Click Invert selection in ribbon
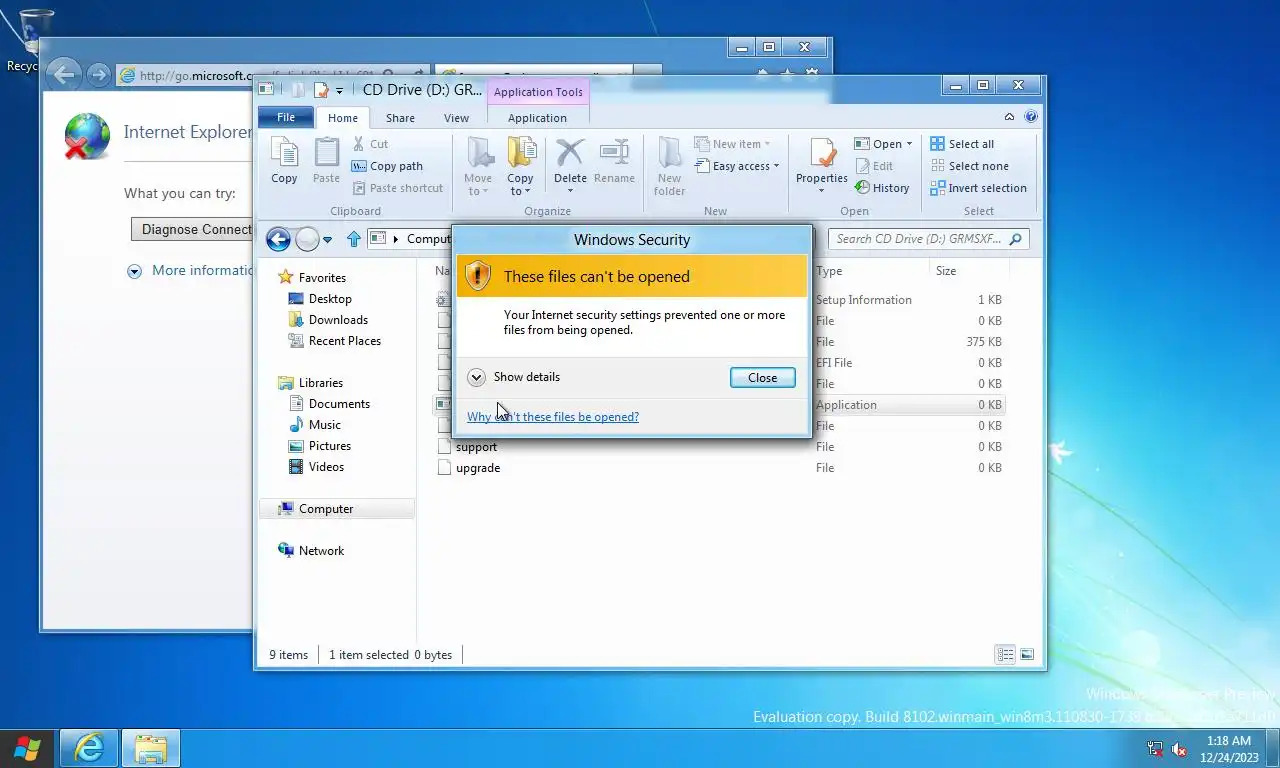Viewport: 1280px width, 768px height. [978, 188]
